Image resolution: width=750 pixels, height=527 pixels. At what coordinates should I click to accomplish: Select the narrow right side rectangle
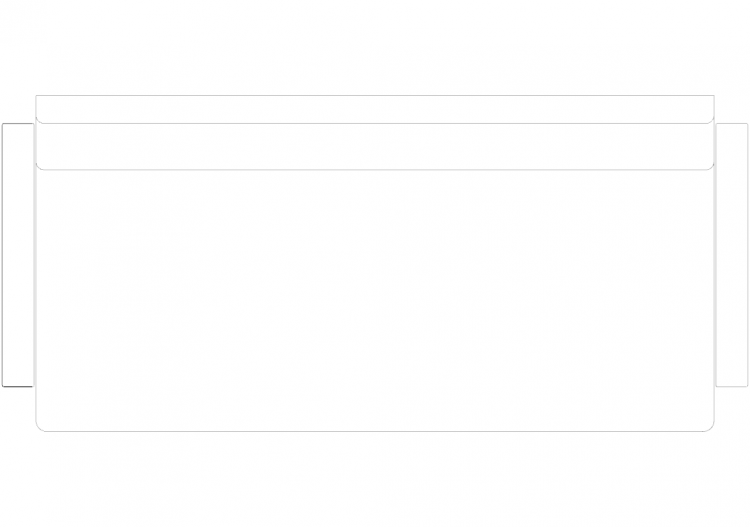click(732, 255)
